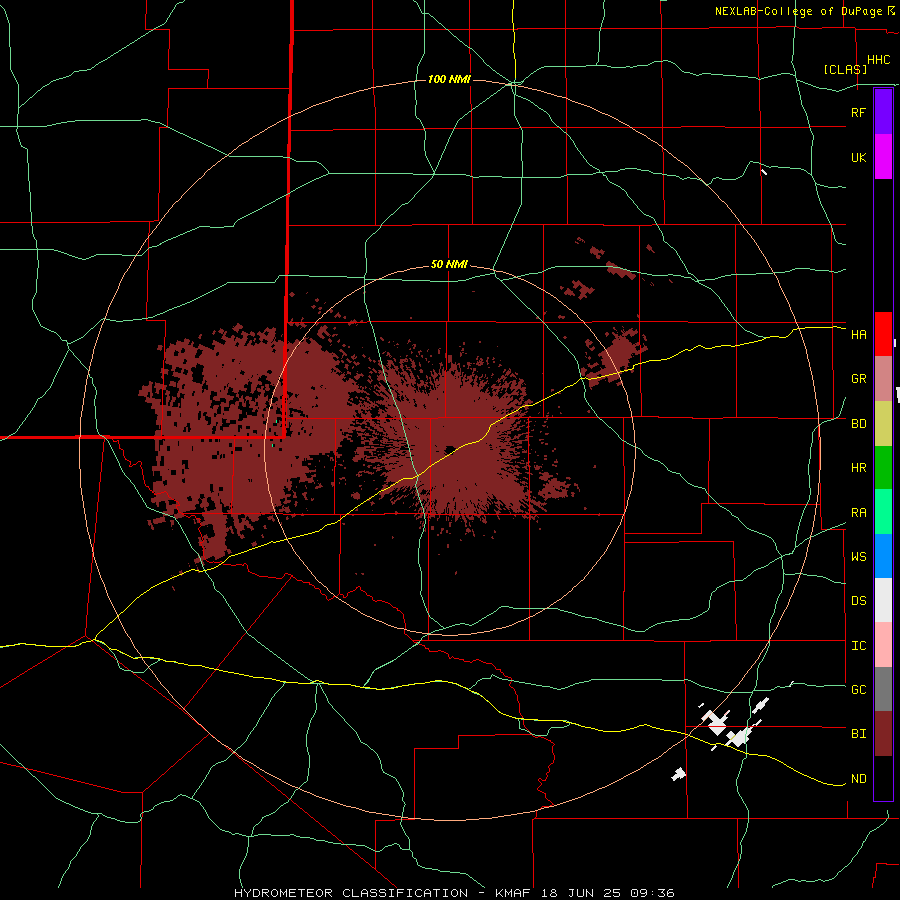The height and width of the screenshot is (900, 900).
Task: Click the 'RF' legend label text
Action: (x=859, y=112)
